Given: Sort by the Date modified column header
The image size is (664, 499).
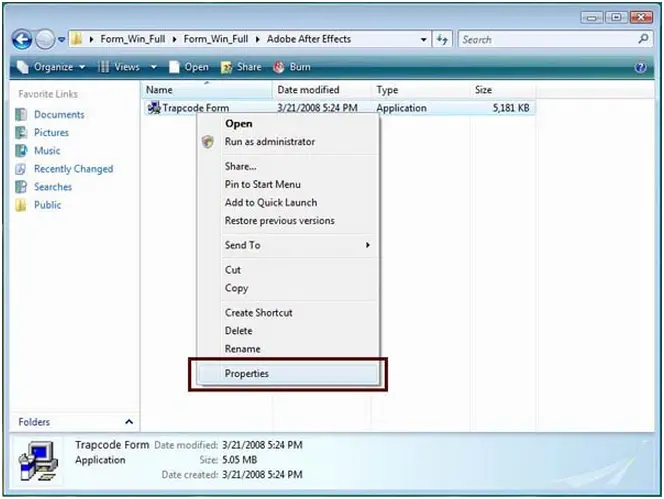Looking at the screenshot, I should 321,90.
